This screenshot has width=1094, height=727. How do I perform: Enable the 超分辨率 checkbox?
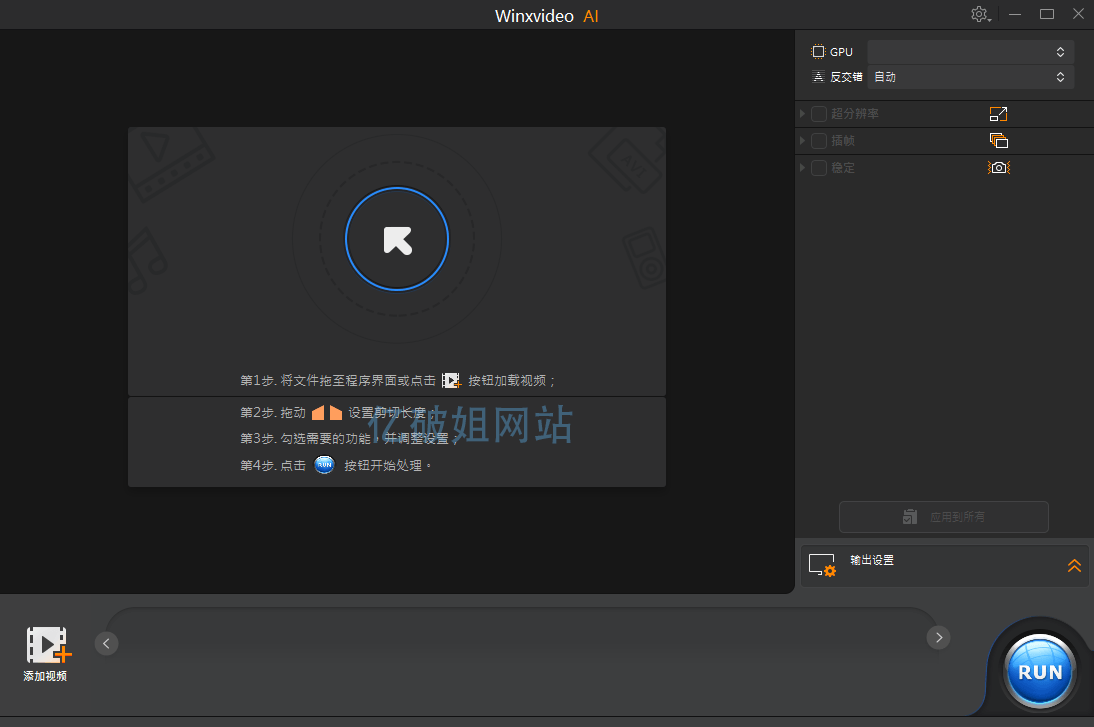[x=818, y=113]
